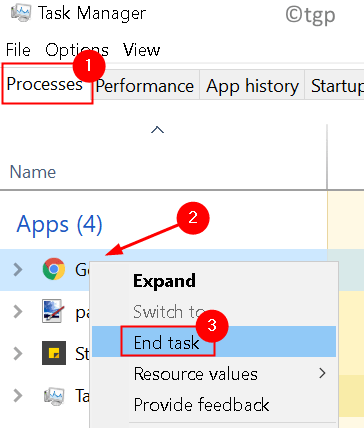Screen dimensions: 364x428
Task: Expand the Google Chrome process row
Action: (18, 269)
